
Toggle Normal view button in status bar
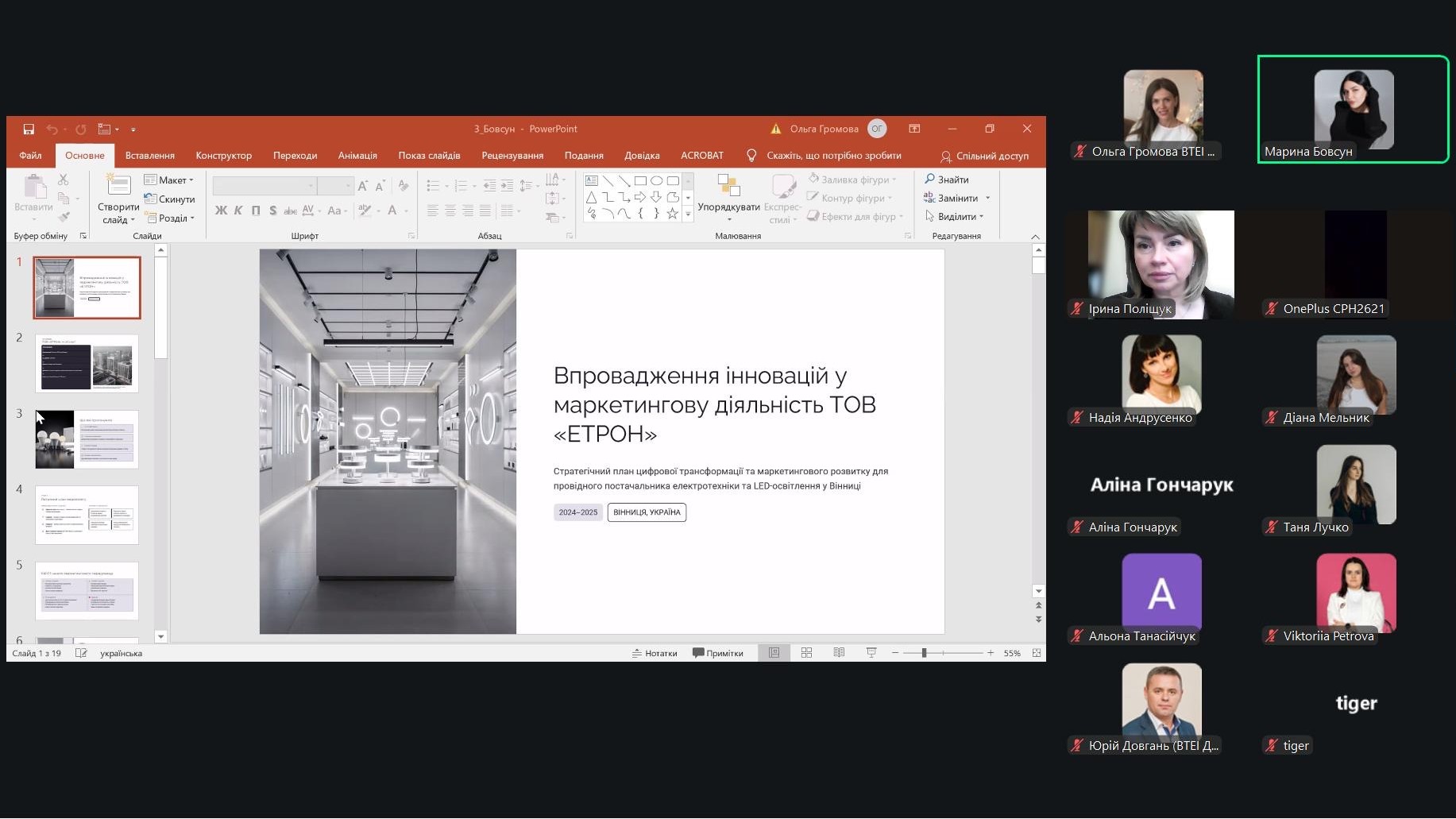coord(774,653)
